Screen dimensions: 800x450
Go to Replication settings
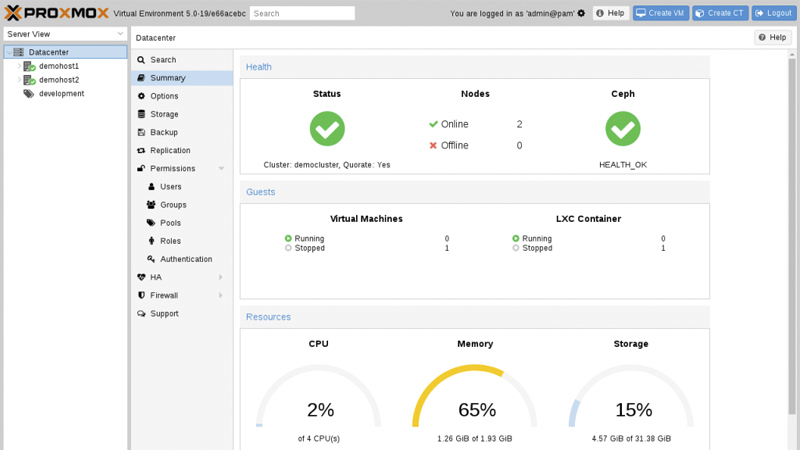tap(169, 150)
